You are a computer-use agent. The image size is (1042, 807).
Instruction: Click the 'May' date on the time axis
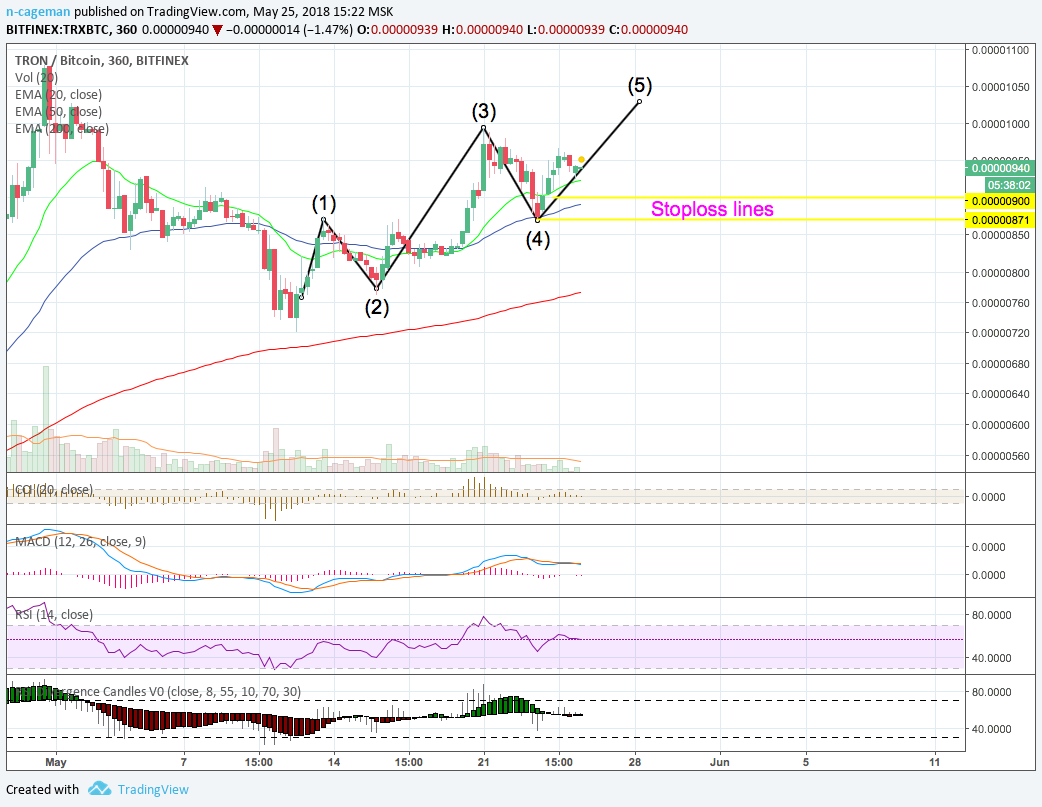pos(56,762)
